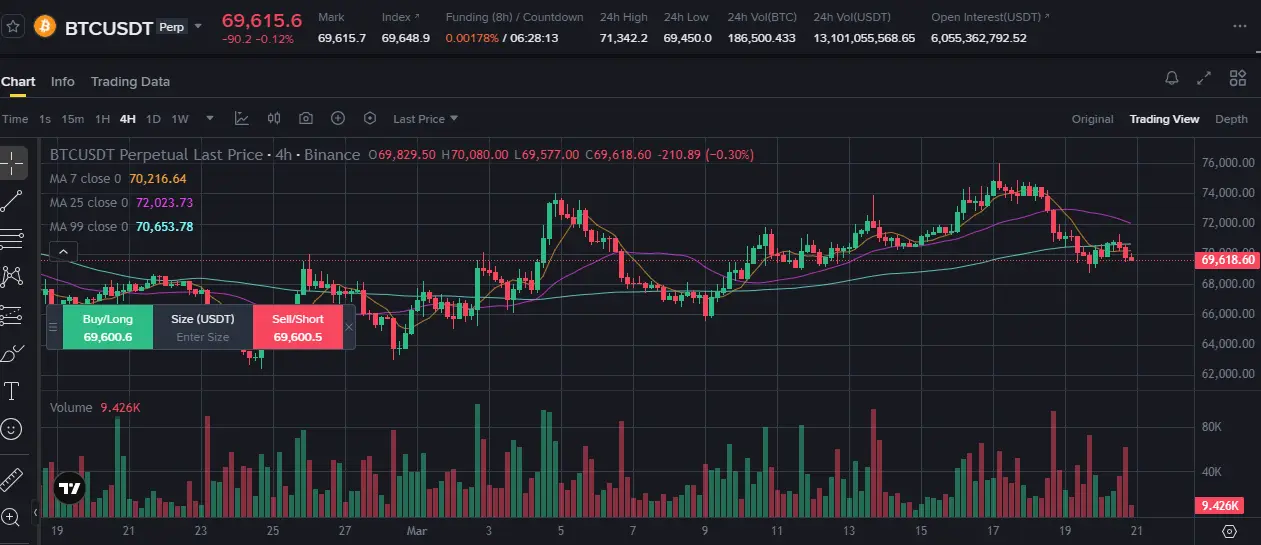Select the brush drawing tool
Image resolution: width=1261 pixels, height=545 pixels.
coord(13,353)
